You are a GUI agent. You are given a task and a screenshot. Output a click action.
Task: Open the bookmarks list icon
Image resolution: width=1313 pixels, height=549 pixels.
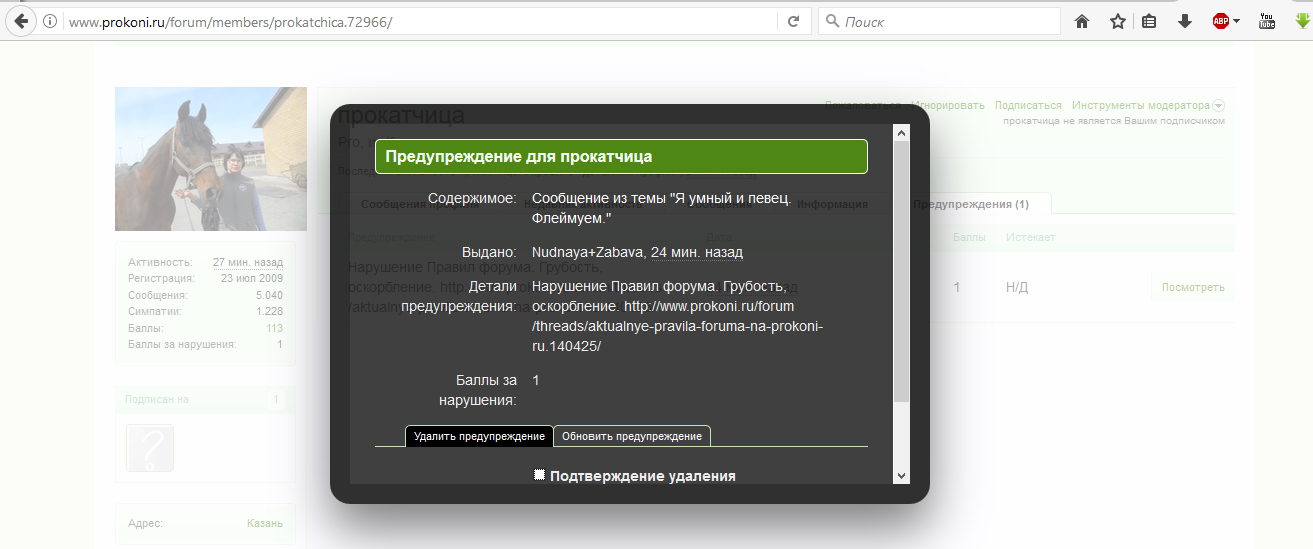[x=1149, y=22]
